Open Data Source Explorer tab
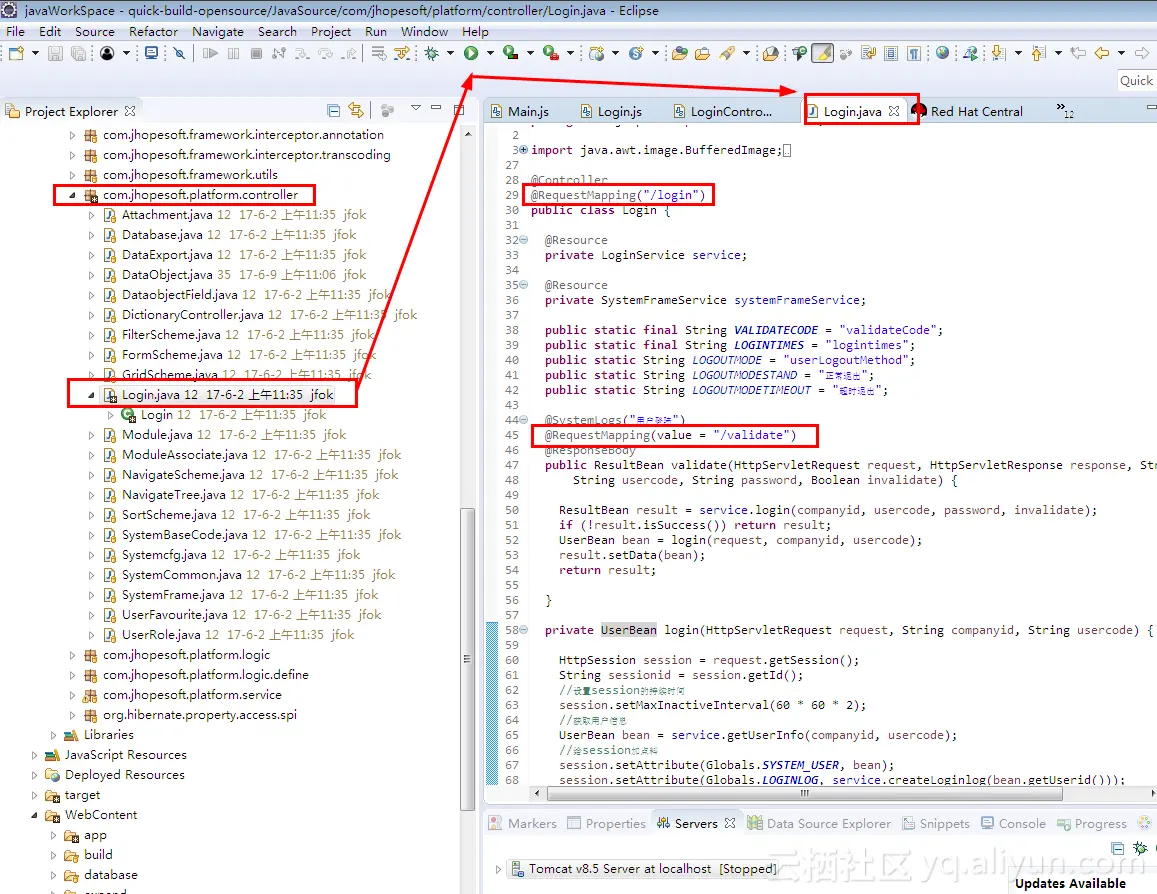 tap(818, 823)
